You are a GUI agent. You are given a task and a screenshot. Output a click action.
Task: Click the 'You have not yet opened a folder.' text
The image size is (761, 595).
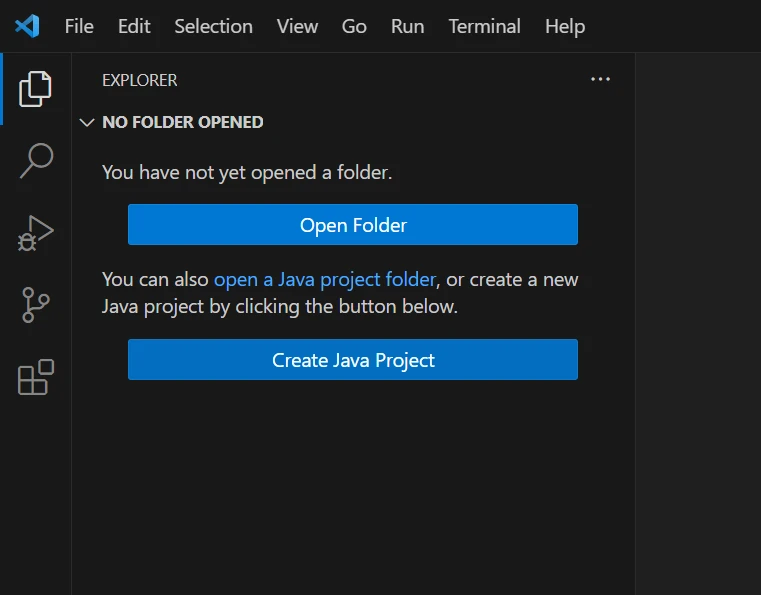[247, 173]
